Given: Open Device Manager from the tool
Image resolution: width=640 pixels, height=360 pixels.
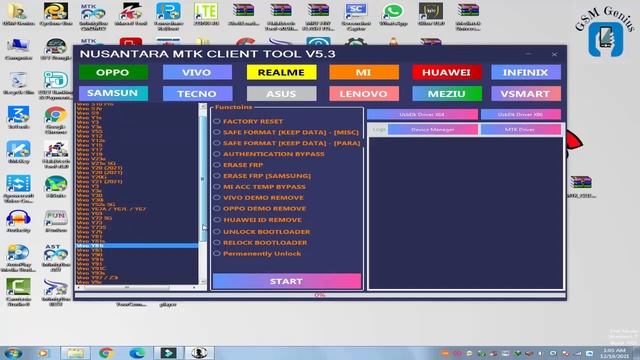Looking at the screenshot, I should coord(433,130).
